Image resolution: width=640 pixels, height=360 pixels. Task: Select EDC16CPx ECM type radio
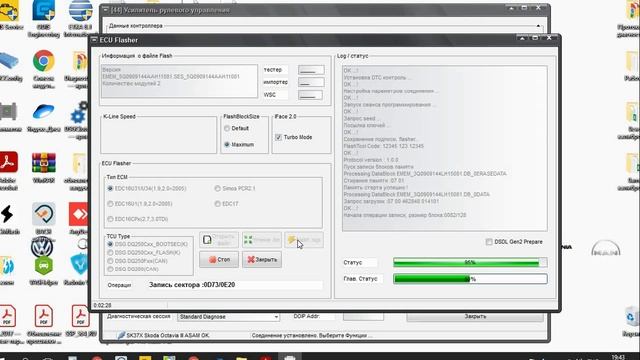tap(110, 219)
